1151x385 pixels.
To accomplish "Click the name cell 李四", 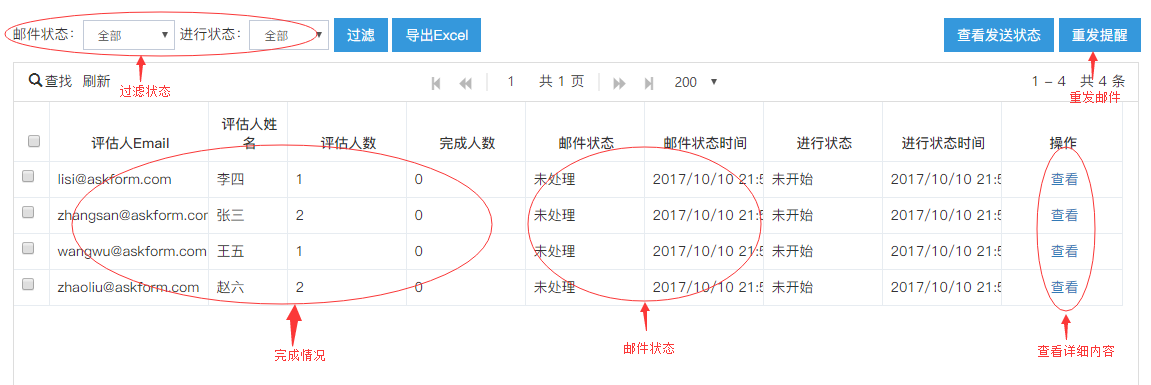I will [x=249, y=179].
